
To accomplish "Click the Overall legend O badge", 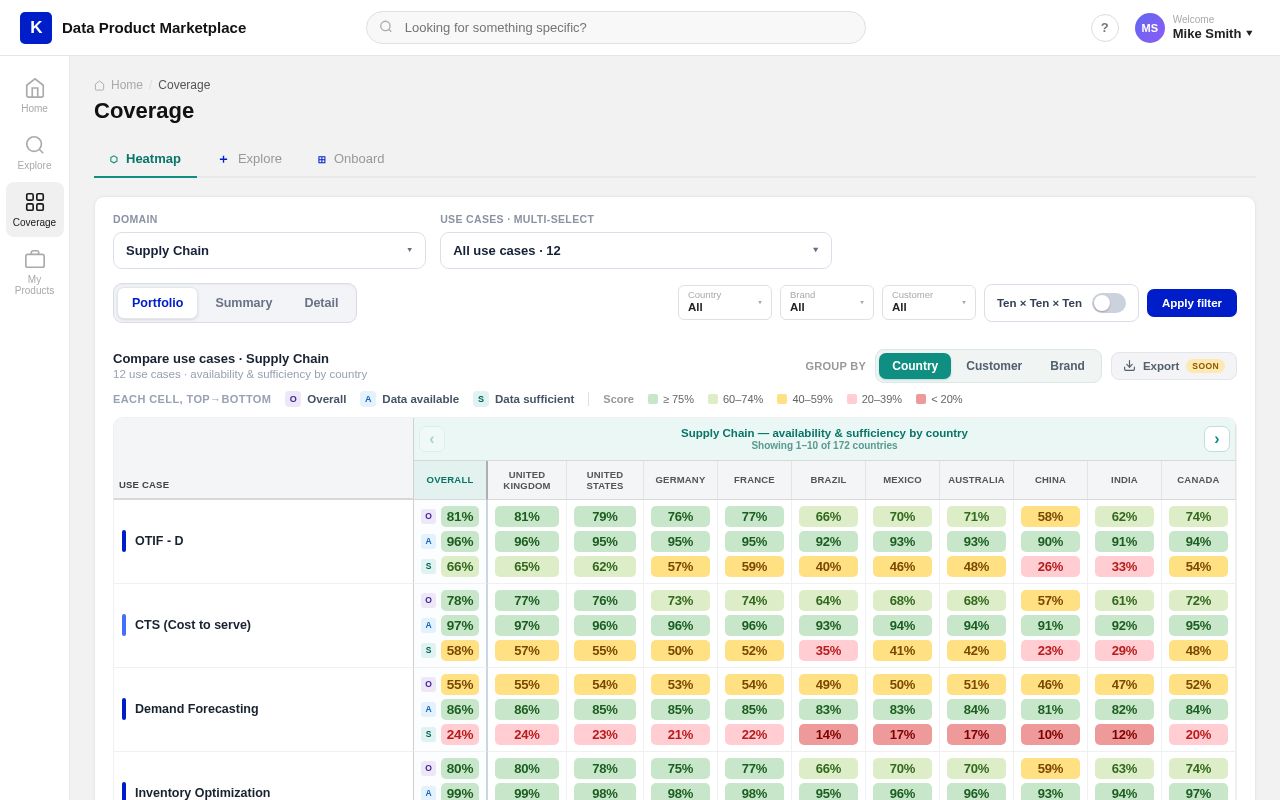I will point(293,399).
